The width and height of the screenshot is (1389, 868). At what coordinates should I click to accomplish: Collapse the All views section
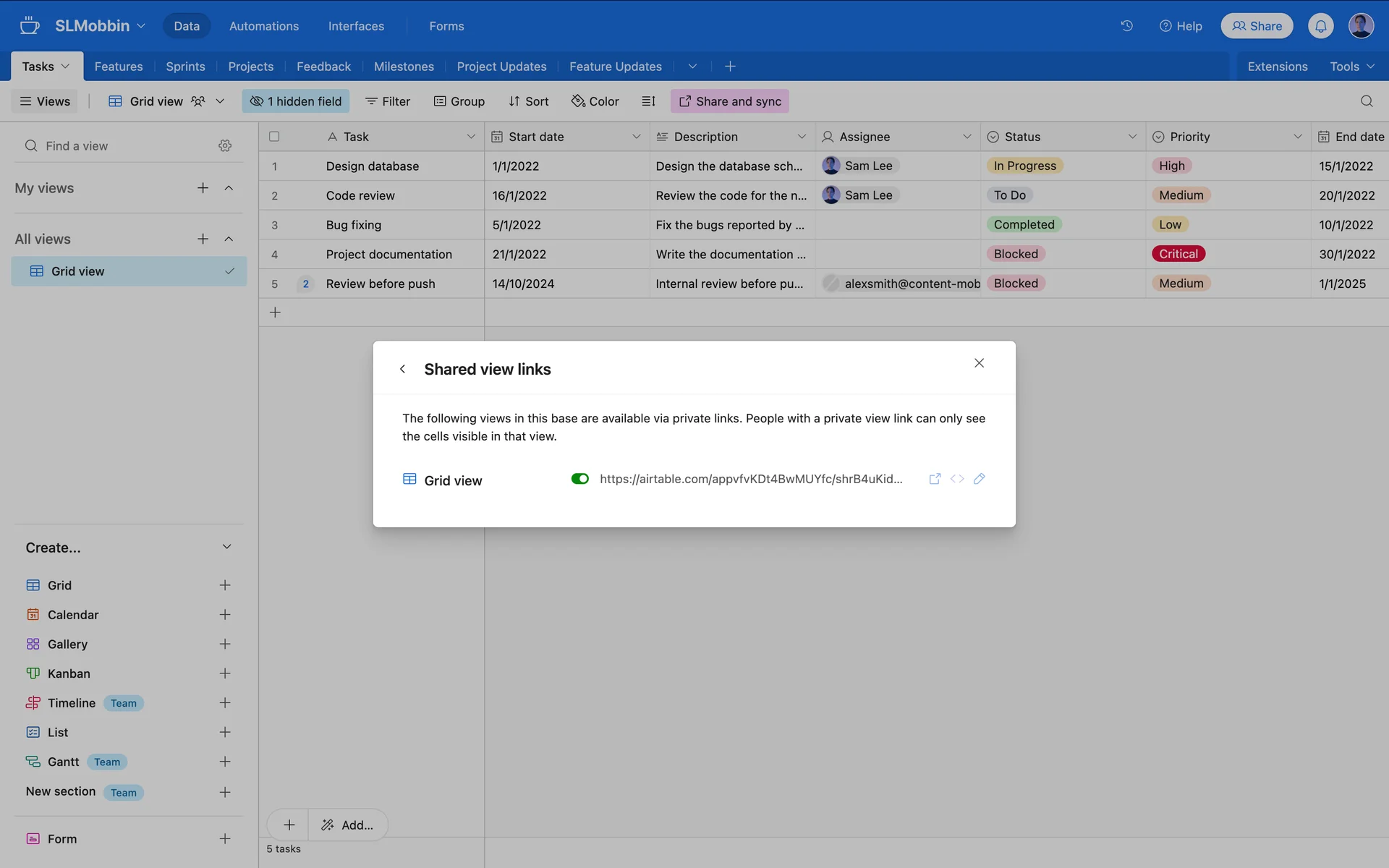point(229,239)
